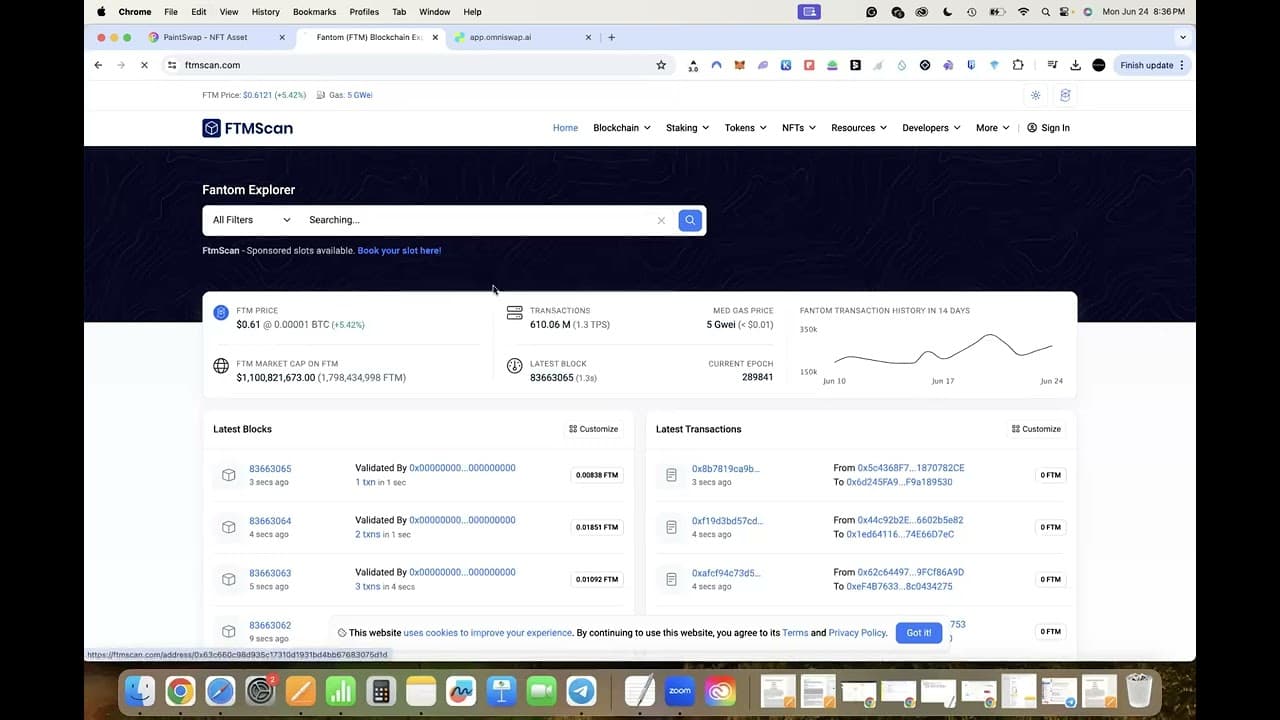The image size is (1280, 720).
Task: Expand the Developers dropdown menu
Action: pos(932,128)
